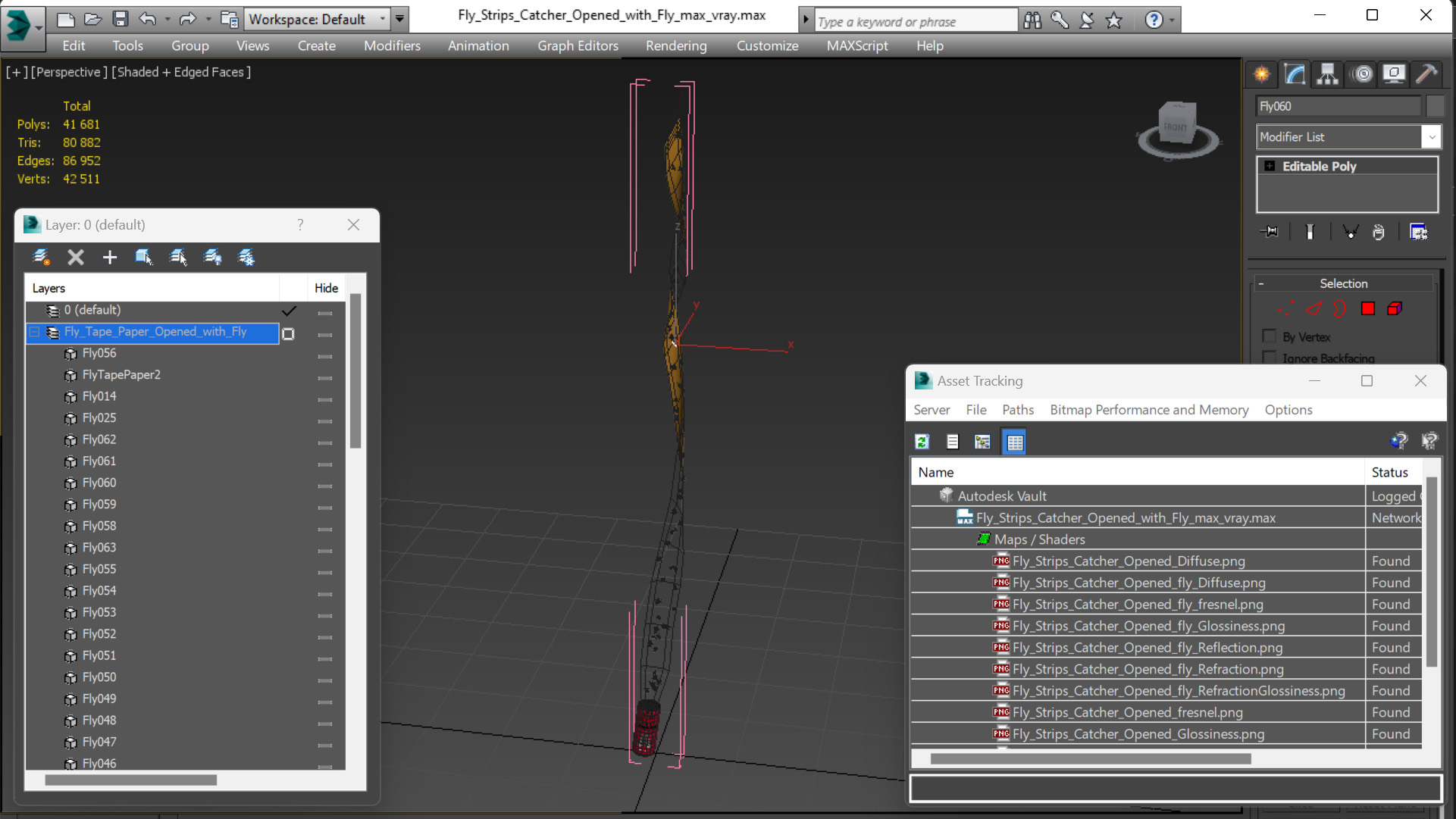
Task: Click the object color swatch beside Fly060
Action: [1434, 106]
